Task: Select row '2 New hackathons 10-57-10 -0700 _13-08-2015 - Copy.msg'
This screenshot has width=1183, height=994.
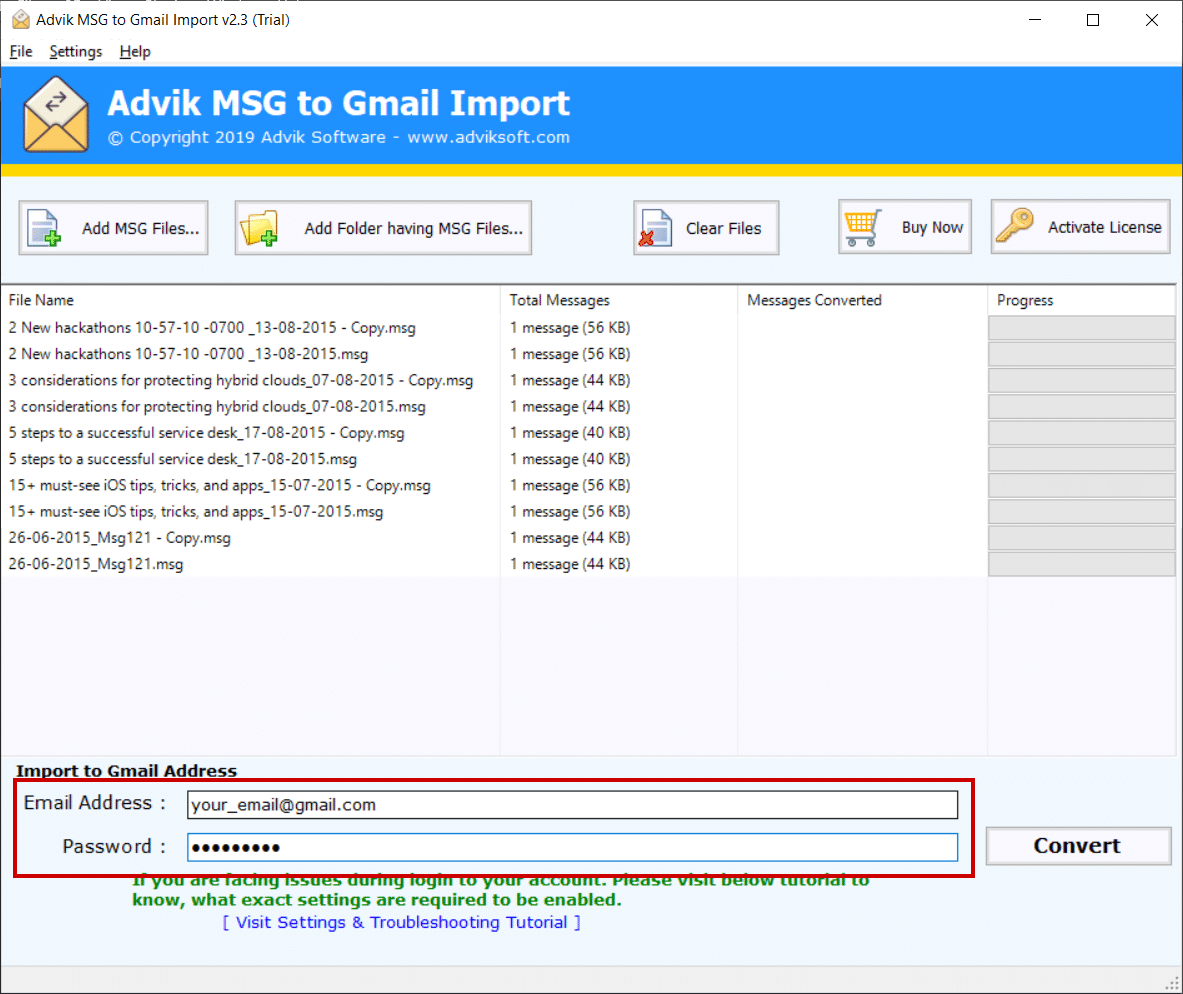Action: click(212, 328)
